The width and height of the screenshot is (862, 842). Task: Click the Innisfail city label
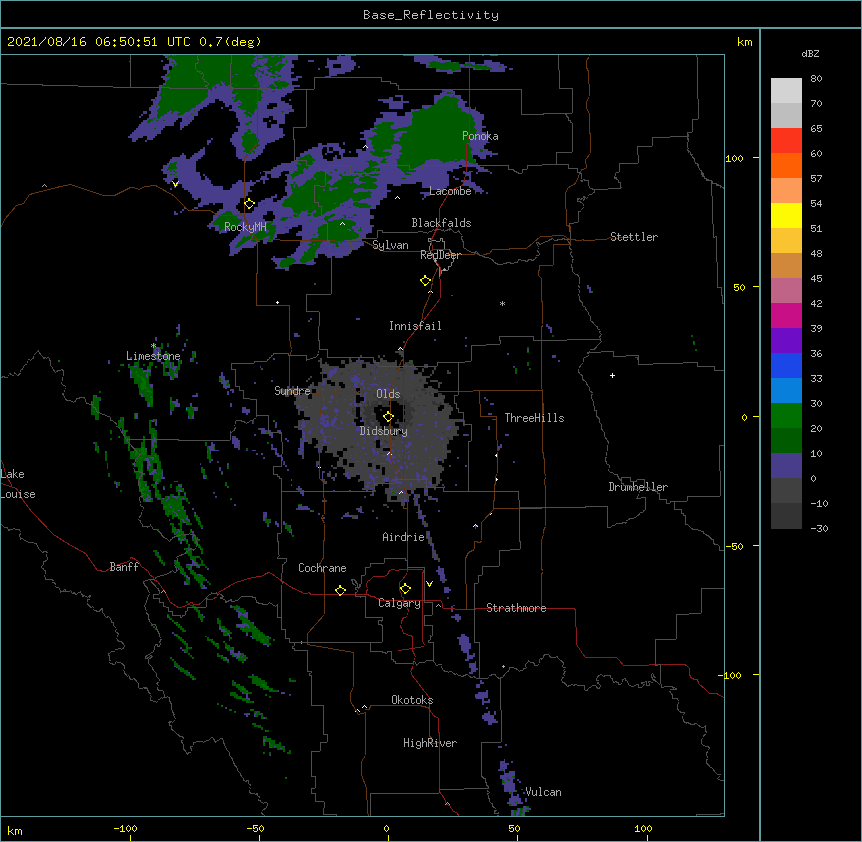pyautogui.click(x=415, y=326)
